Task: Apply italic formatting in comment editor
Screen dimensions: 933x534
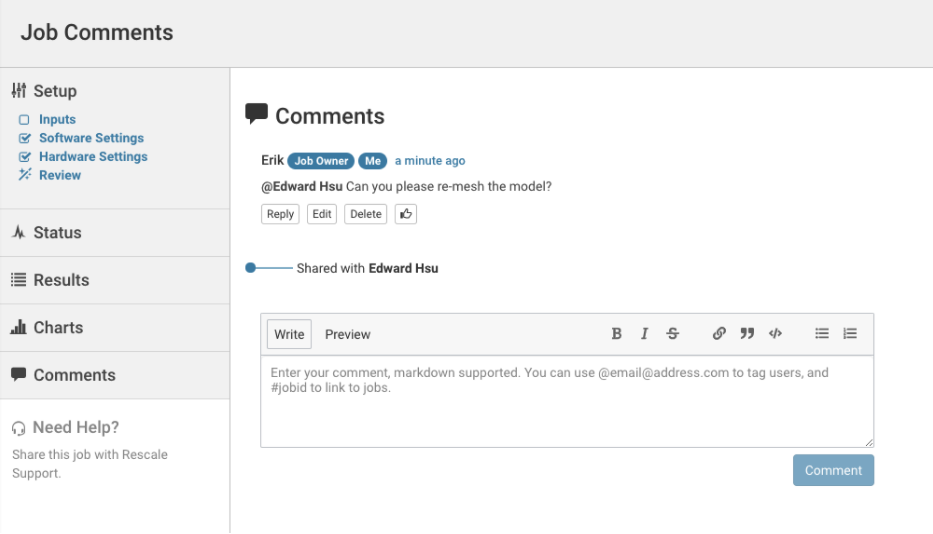Action: [x=645, y=334]
